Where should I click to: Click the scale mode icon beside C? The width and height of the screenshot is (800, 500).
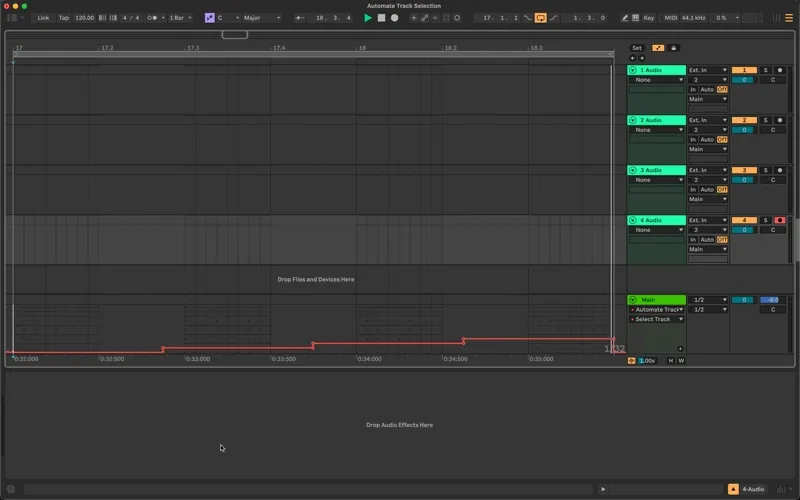click(x=210, y=18)
